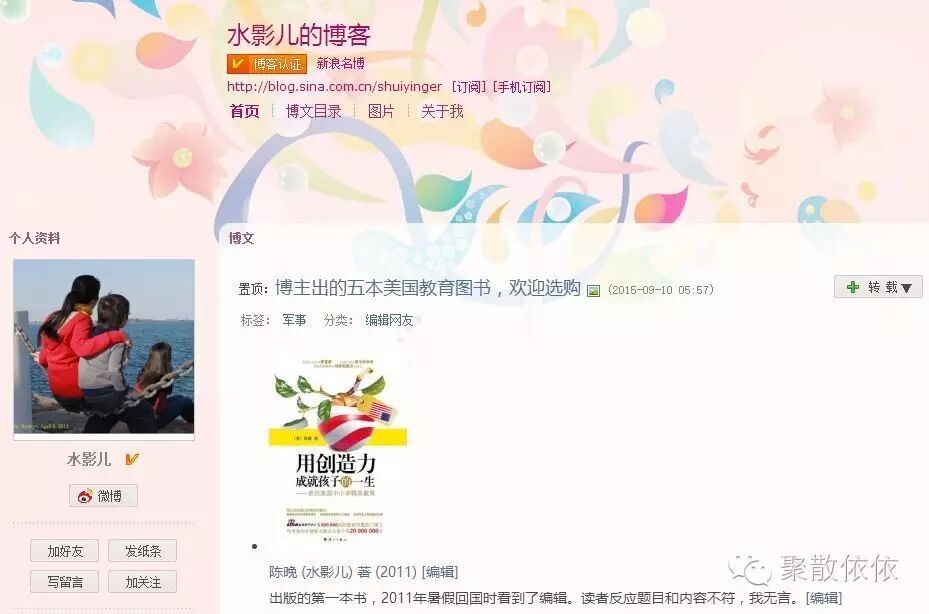Switch to 博文目录 tab
Image resolution: width=929 pixels, height=614 pixels.
[x=313, y=111]
